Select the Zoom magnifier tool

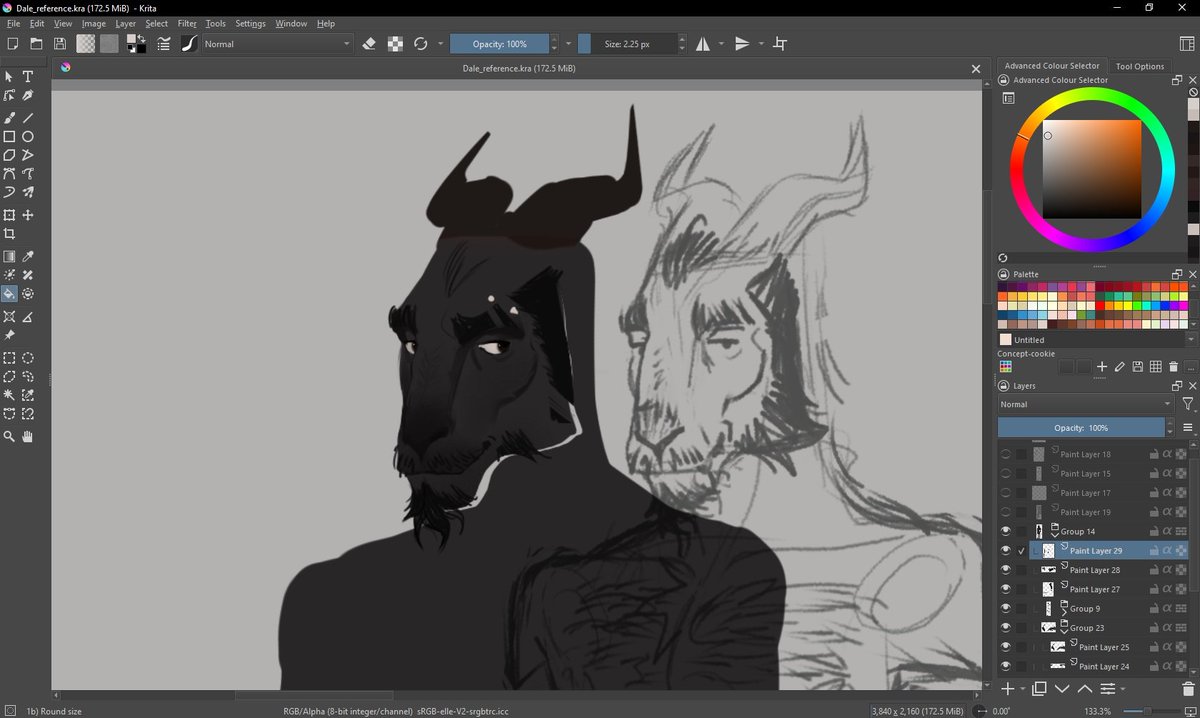point(9,436)
